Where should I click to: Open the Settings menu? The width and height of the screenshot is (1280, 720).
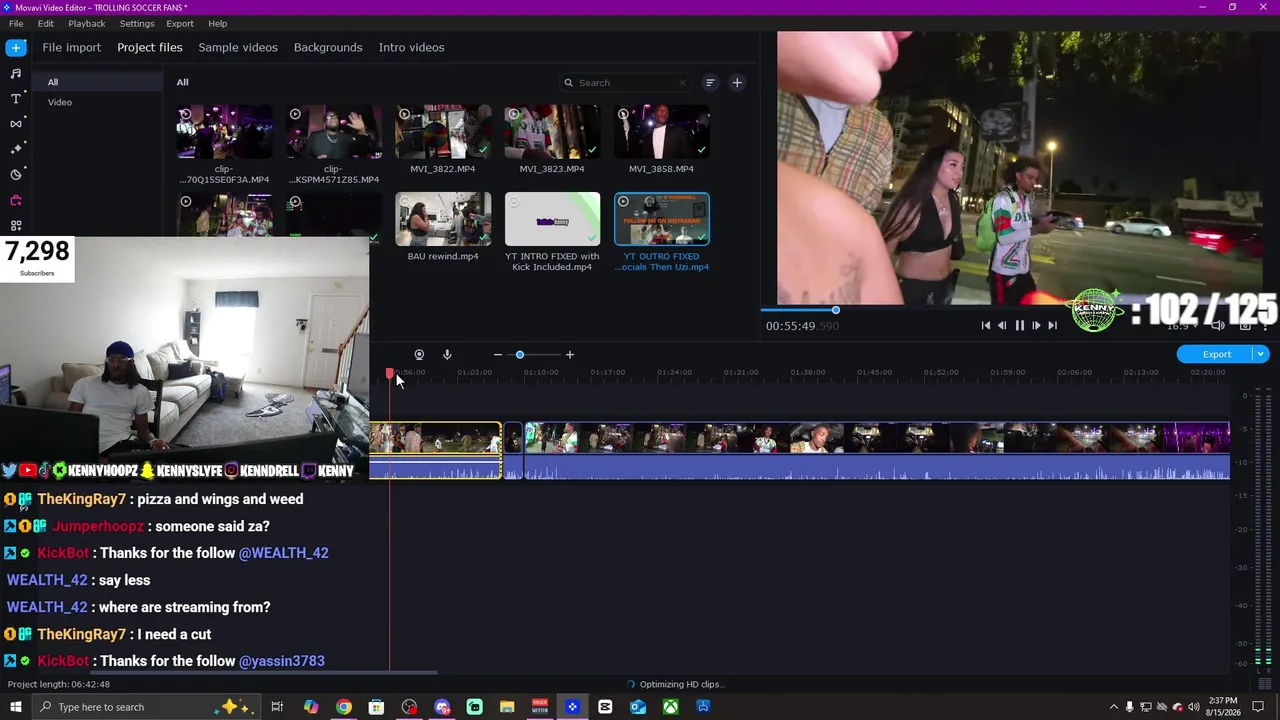tap(137, 23)
